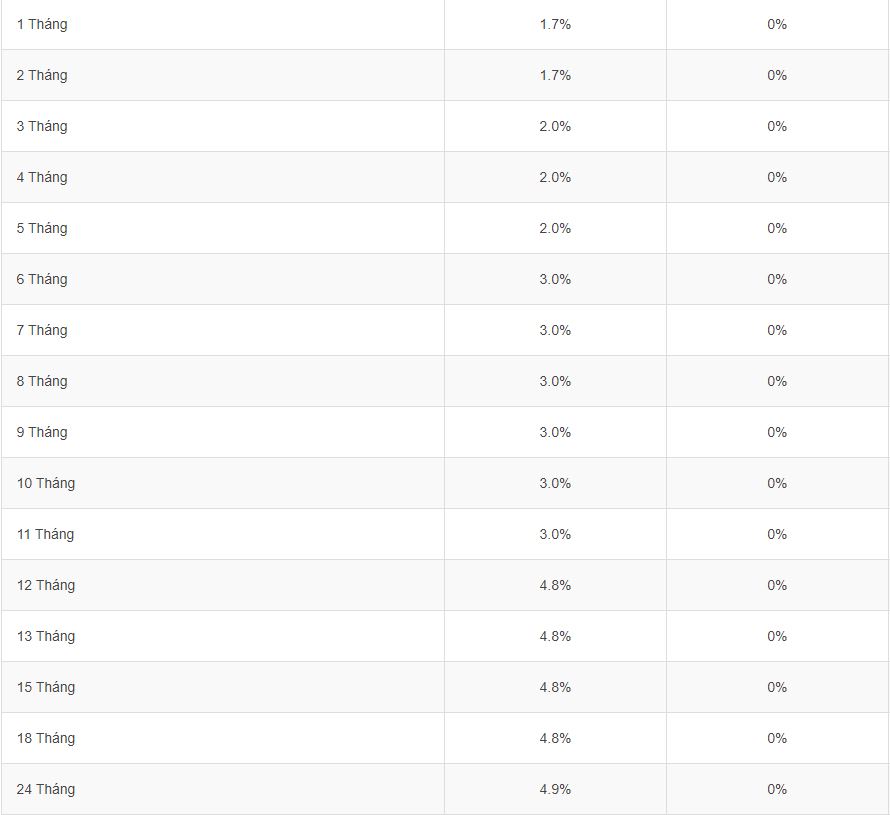890x815 pixels.
Task: Click the 0% value in 13 Tháng row
Action: pos(777,636)
